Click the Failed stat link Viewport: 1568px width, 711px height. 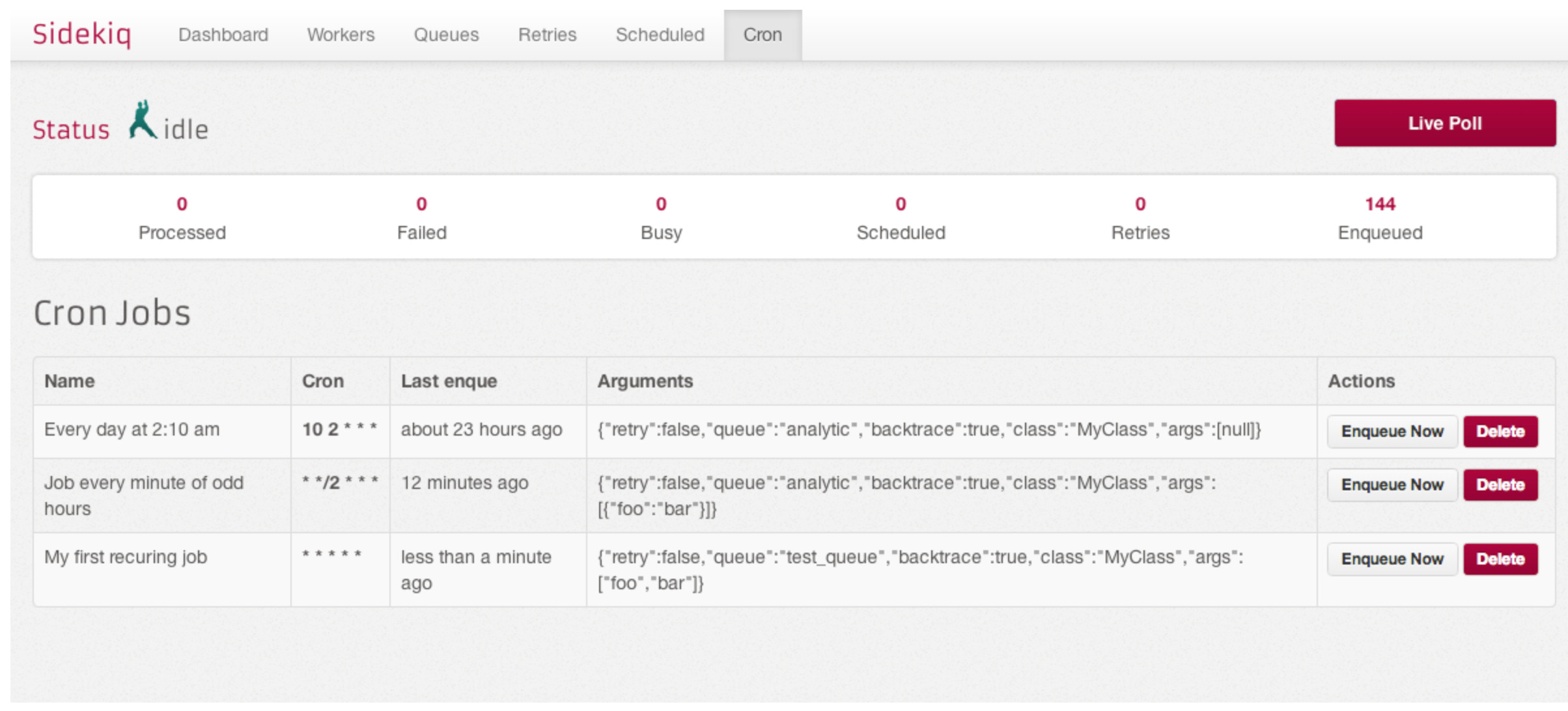[422, 218]
